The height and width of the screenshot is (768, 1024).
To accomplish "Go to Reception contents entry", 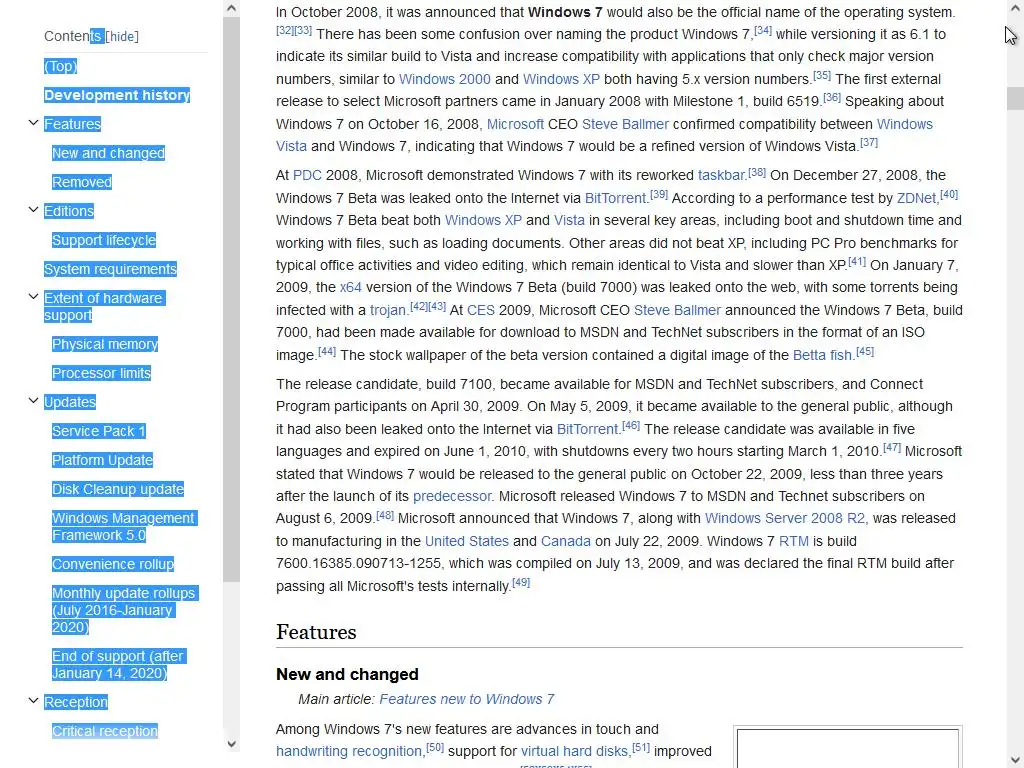I will coord(76,702).
